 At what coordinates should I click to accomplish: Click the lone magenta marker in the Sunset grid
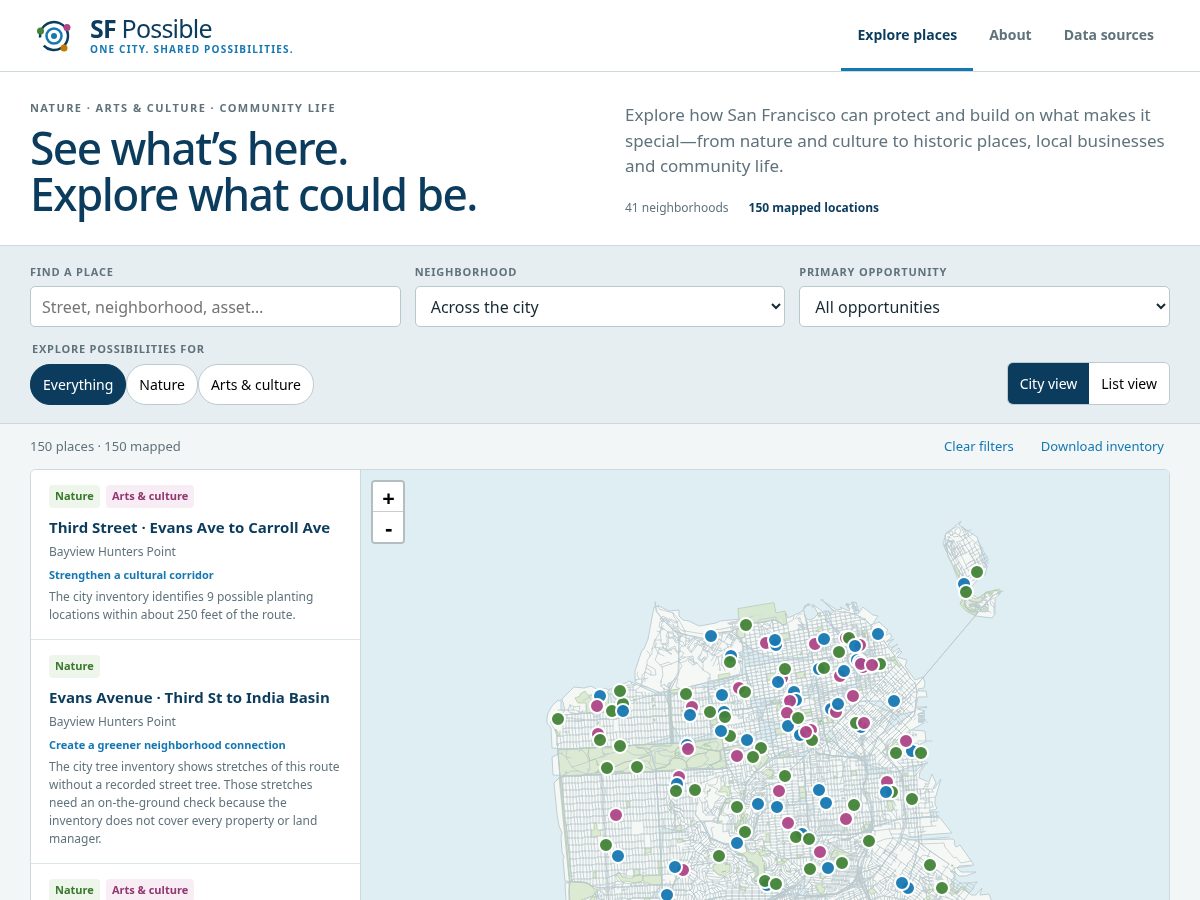(x=616, y=815)
